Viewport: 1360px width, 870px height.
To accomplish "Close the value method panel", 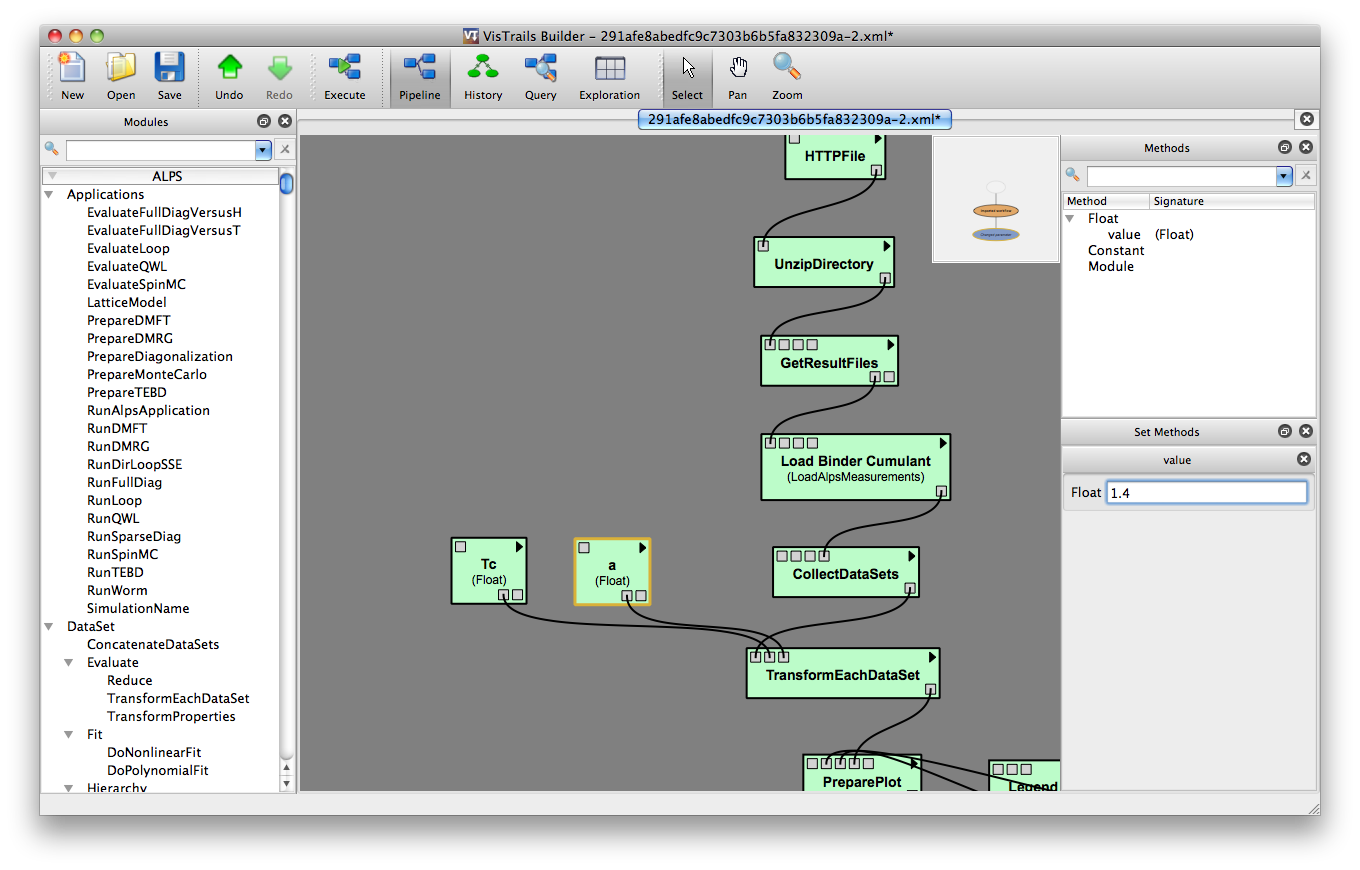I will tap(1303, 459).
